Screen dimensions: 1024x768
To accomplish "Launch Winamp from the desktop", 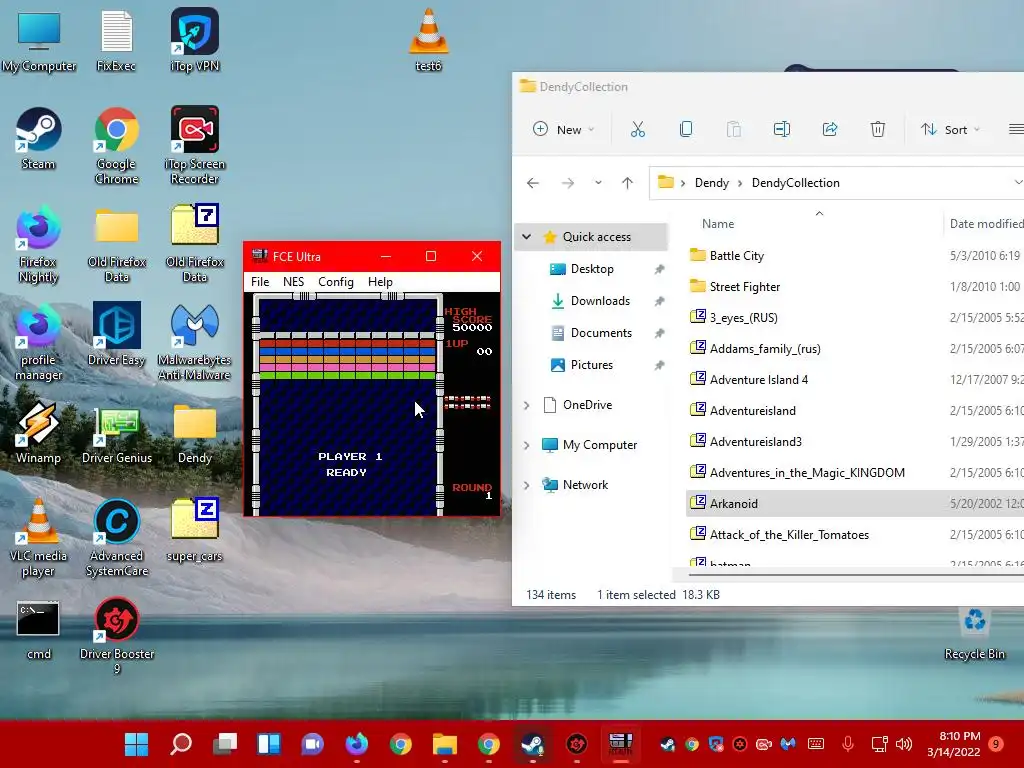I will coord(39,432).
